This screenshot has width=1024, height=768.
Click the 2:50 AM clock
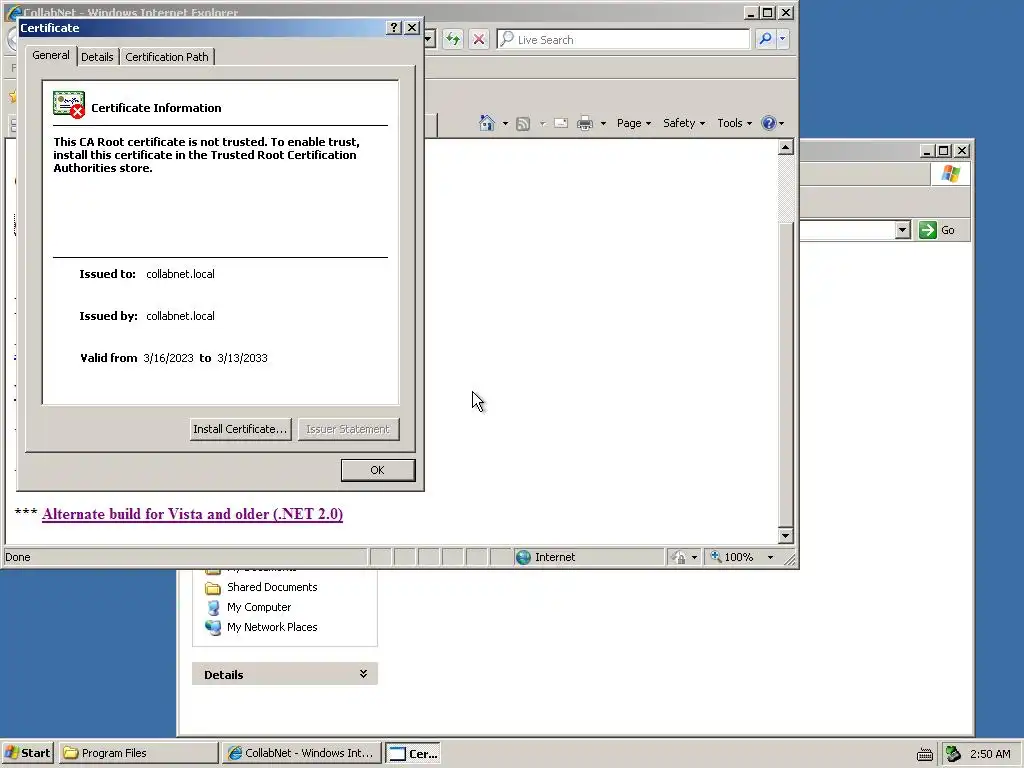(x=990, y=754)
